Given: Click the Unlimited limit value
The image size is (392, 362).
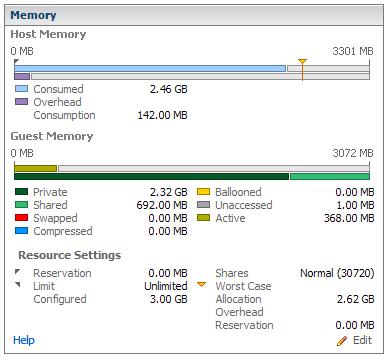Looking at the screenshot, I should coord(166,286).
